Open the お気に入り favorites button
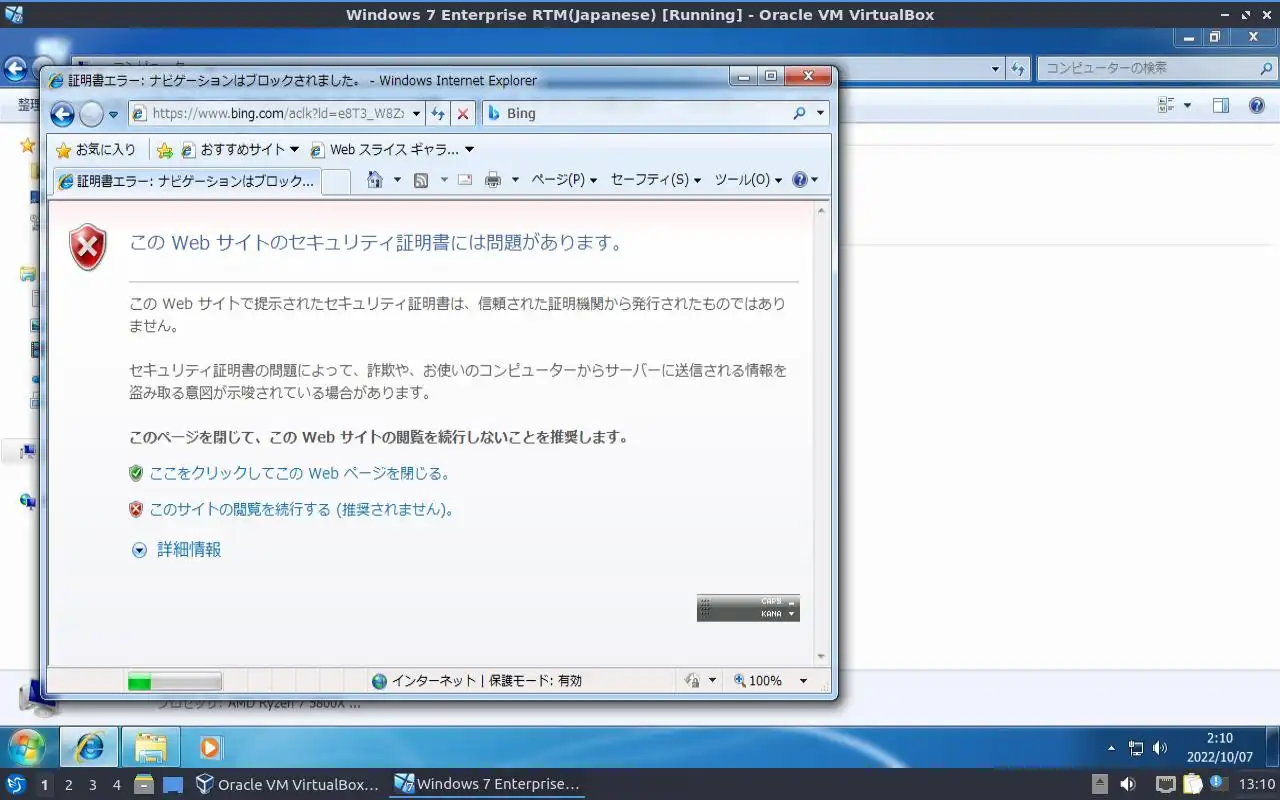 (96, 150)
